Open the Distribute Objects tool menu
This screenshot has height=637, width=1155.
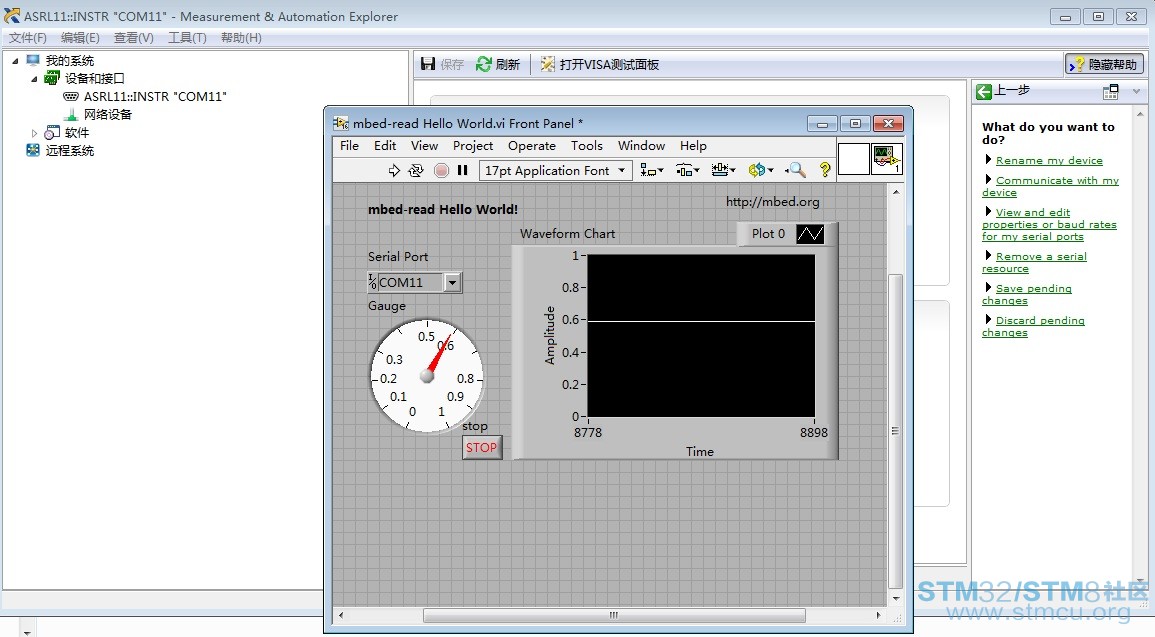click(688, 171)
